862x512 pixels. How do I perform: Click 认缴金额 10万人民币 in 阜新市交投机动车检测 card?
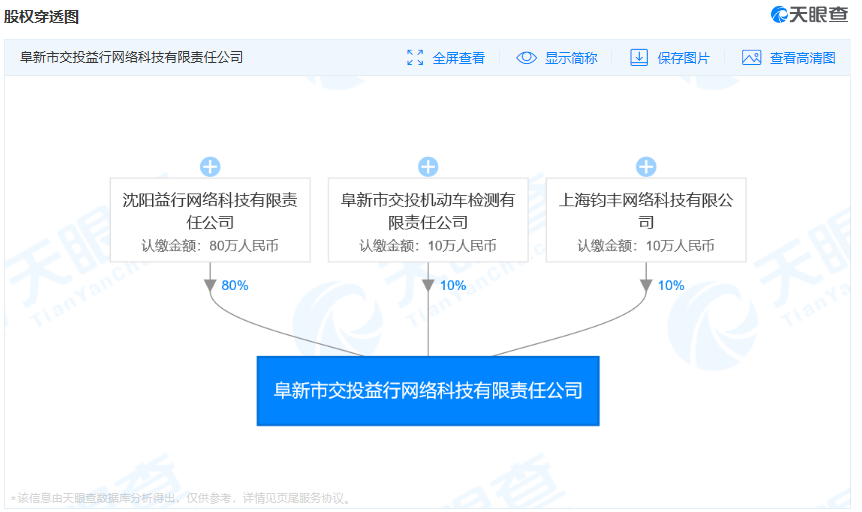[x=428, y=246]
